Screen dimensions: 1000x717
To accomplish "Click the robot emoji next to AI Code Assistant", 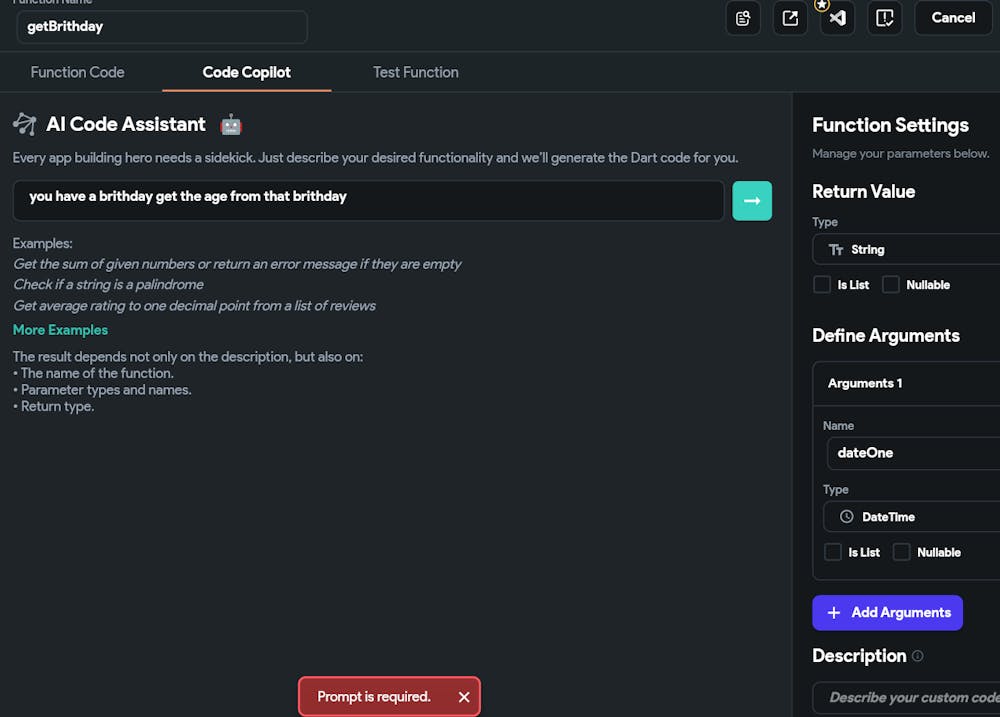I will (x=231, y=124).
